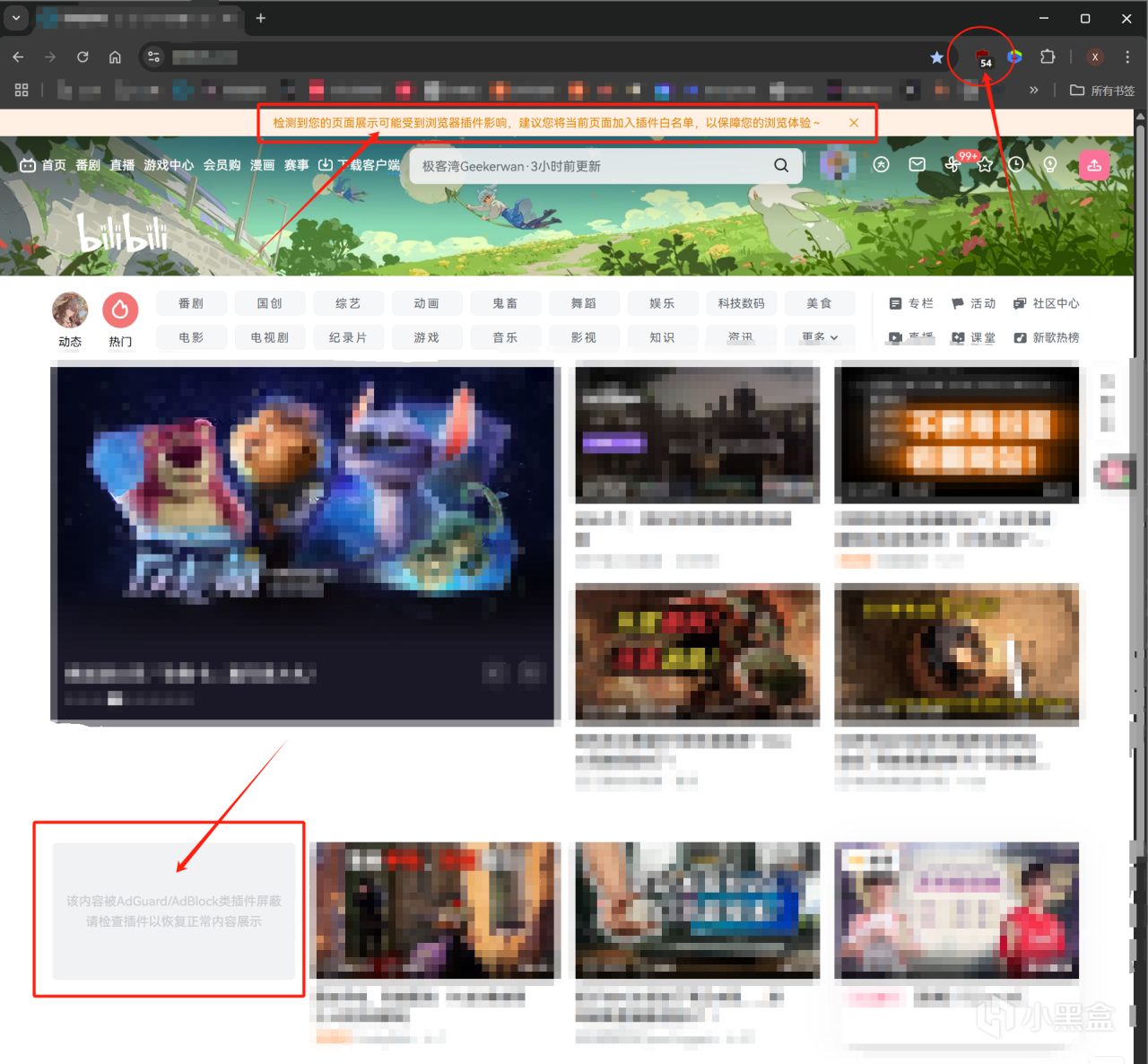Open the colorful extension icon beside the ad blocker
This screenshot has width=1148, height=1064.
pyautogui.click(x=1014, y=57)
